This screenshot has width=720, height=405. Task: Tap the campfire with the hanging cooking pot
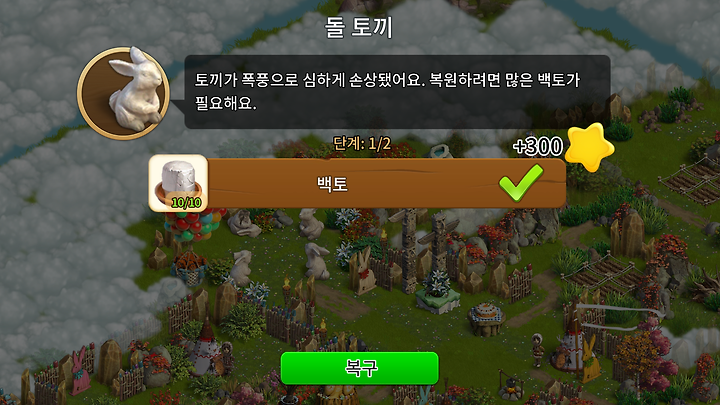click(511, 386)
